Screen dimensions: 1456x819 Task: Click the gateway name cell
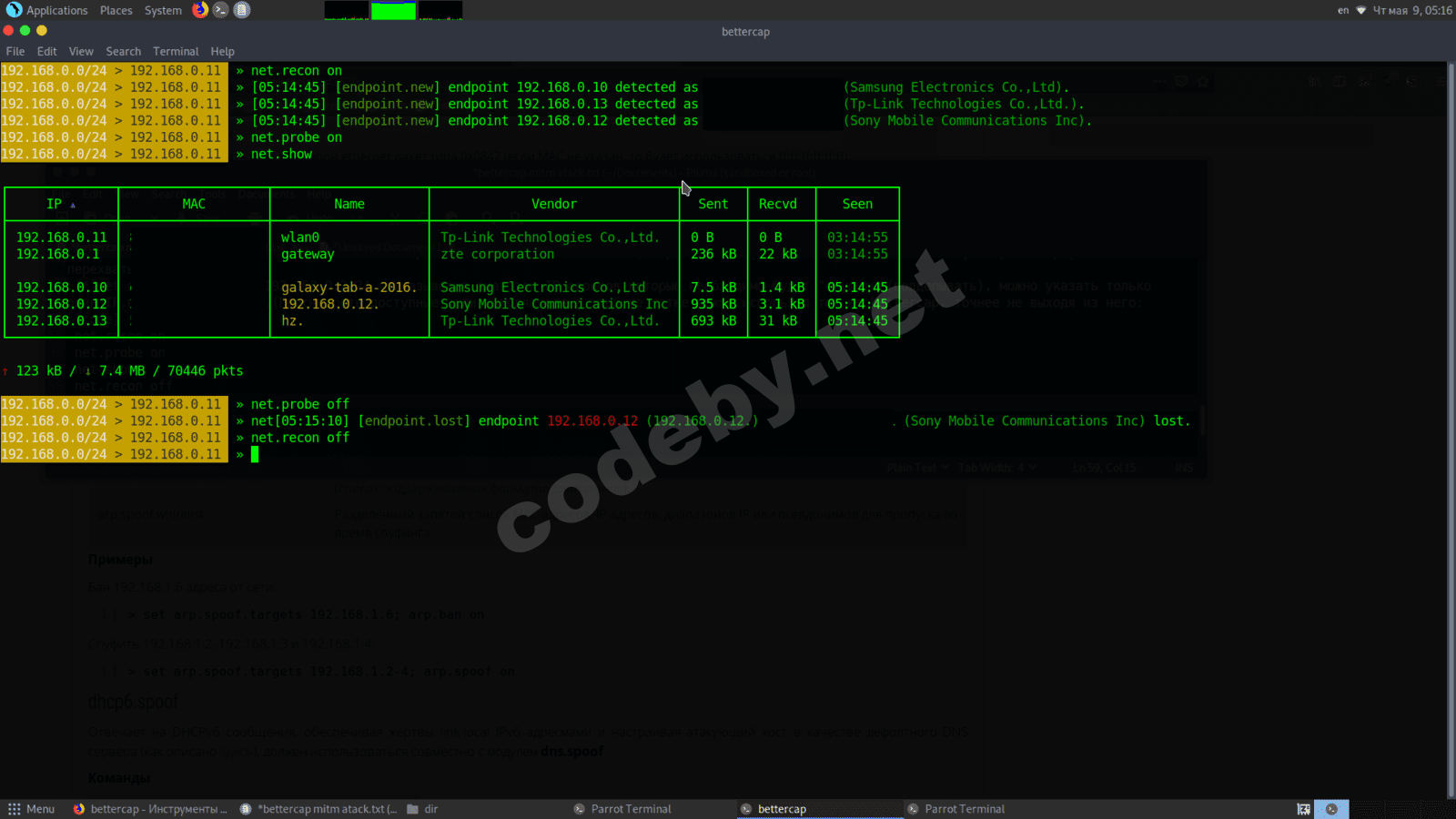(x=308, y=255)
